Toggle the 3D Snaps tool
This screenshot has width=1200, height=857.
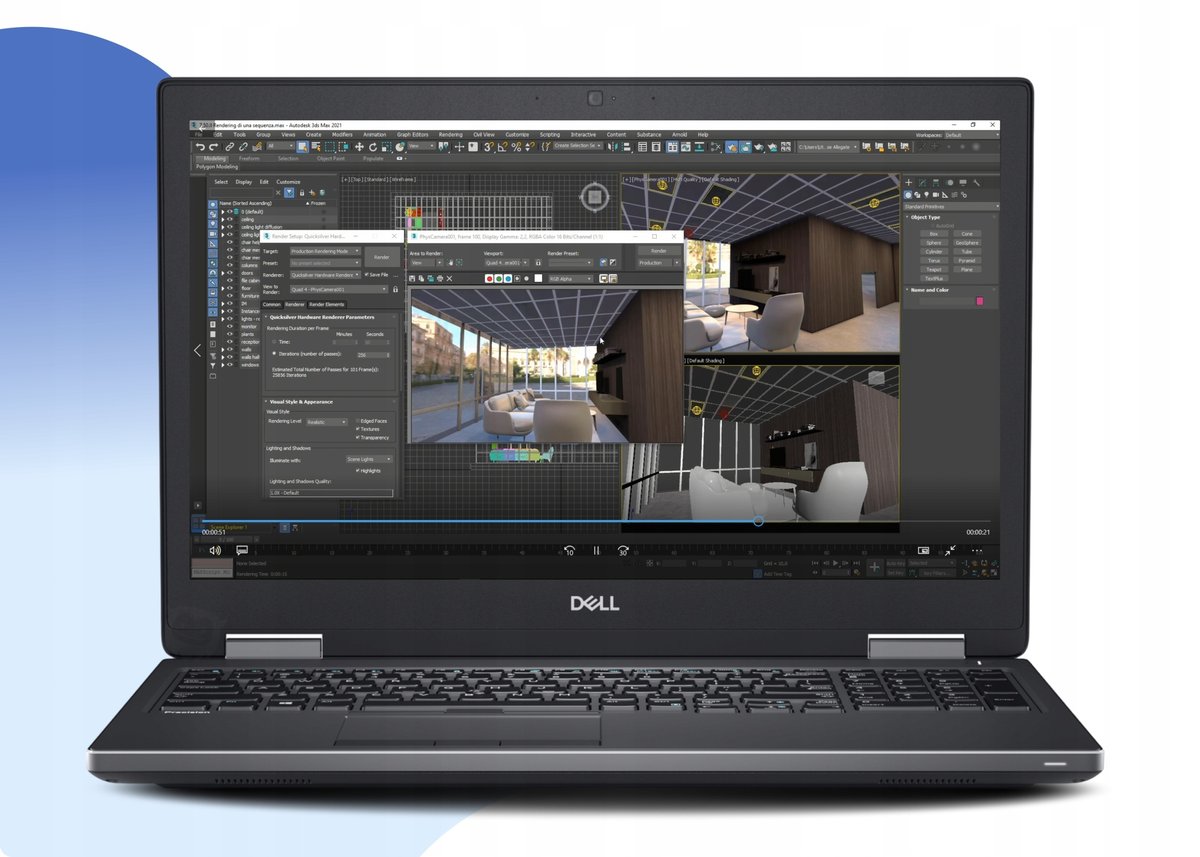coord(489,147)
